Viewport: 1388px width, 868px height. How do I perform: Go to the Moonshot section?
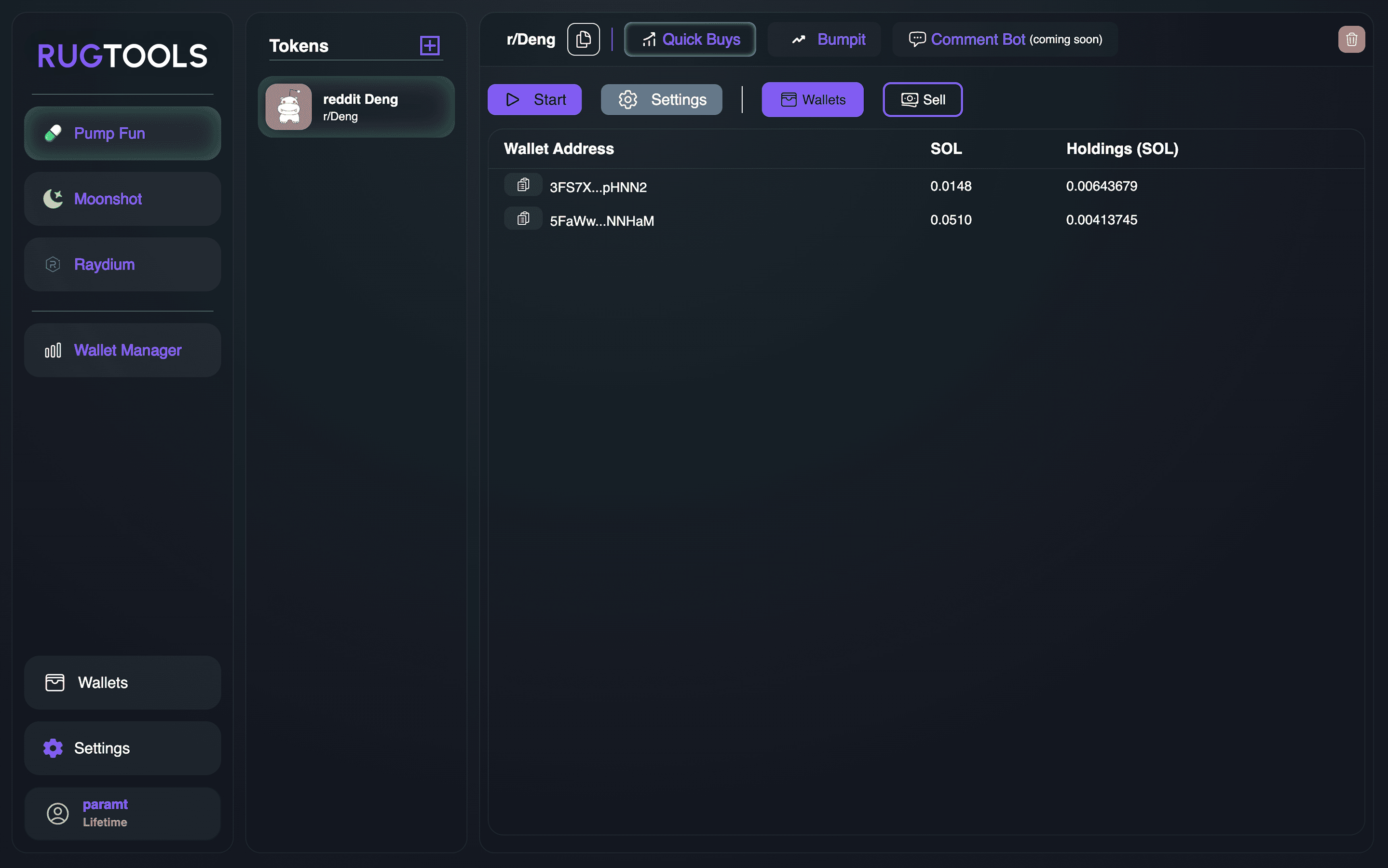pos(122,199)
